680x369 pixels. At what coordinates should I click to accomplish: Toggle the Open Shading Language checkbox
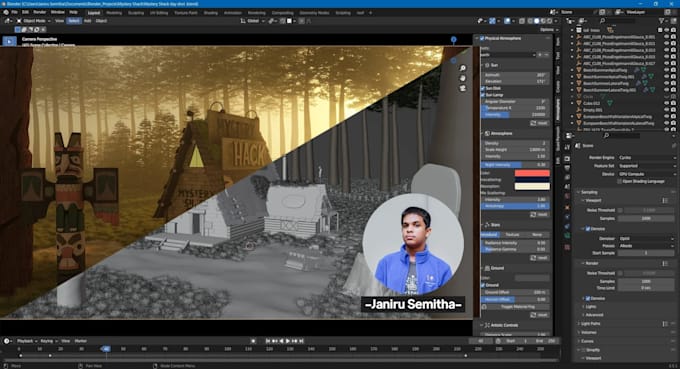click(619, 181)
